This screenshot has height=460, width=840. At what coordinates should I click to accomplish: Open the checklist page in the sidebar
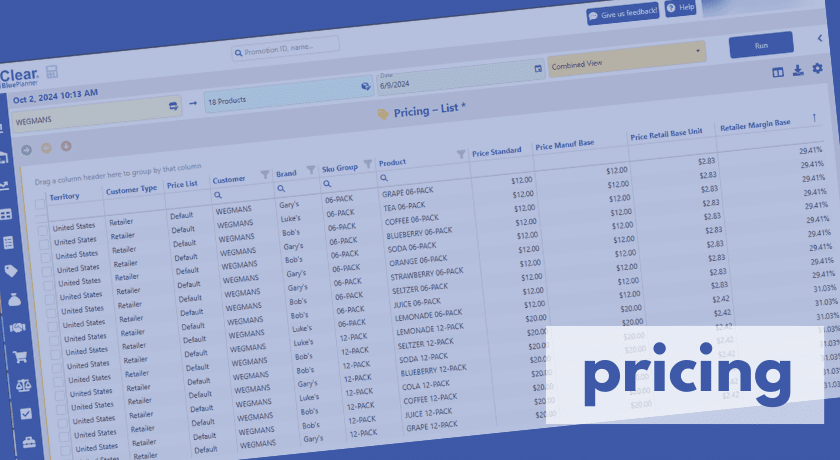[9, 243]
